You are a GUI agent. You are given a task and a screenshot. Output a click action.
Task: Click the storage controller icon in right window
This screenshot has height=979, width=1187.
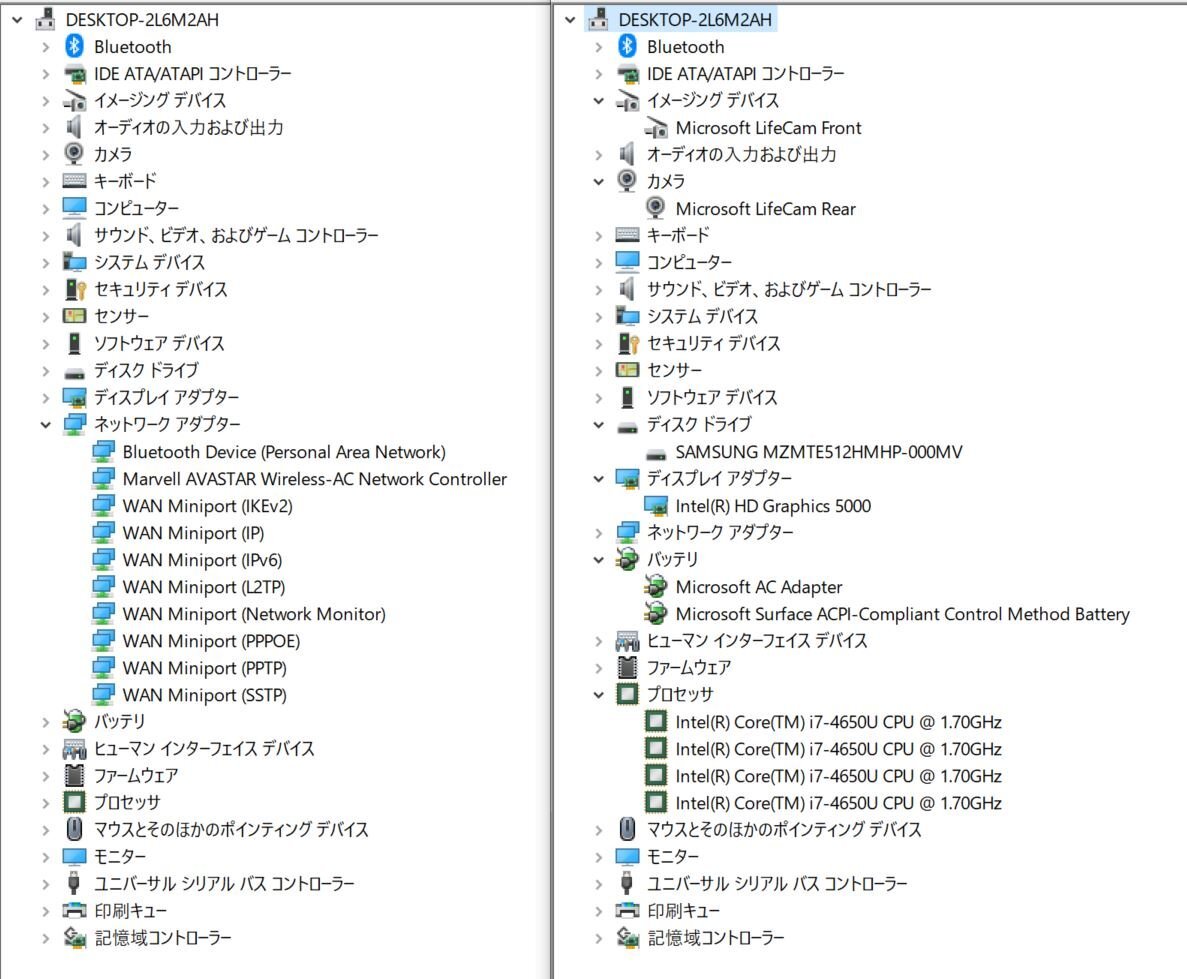(627, 937)
